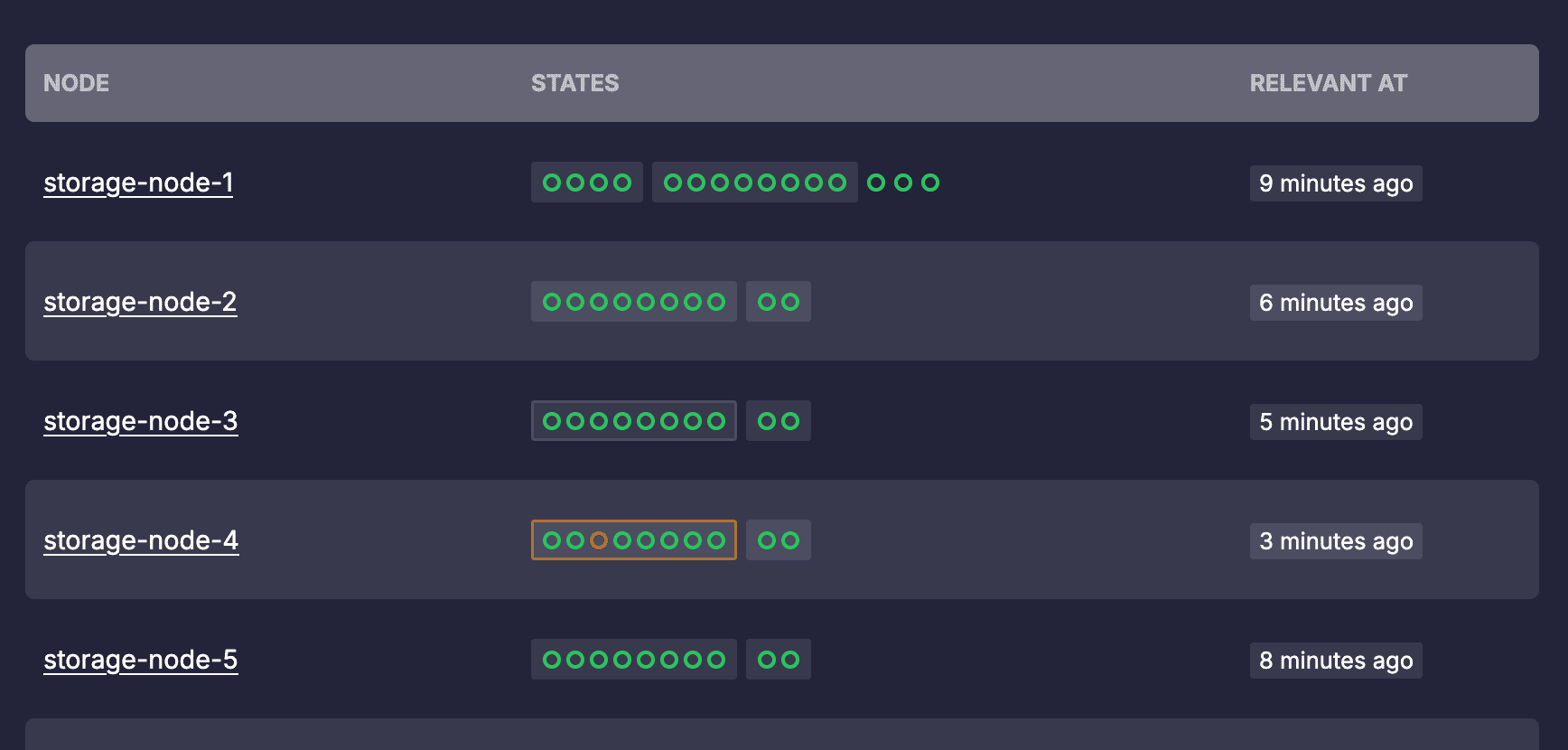Click the STATES column header
Image resolution: width=1568 pixels, height=750 pixels.
point(575,83)
